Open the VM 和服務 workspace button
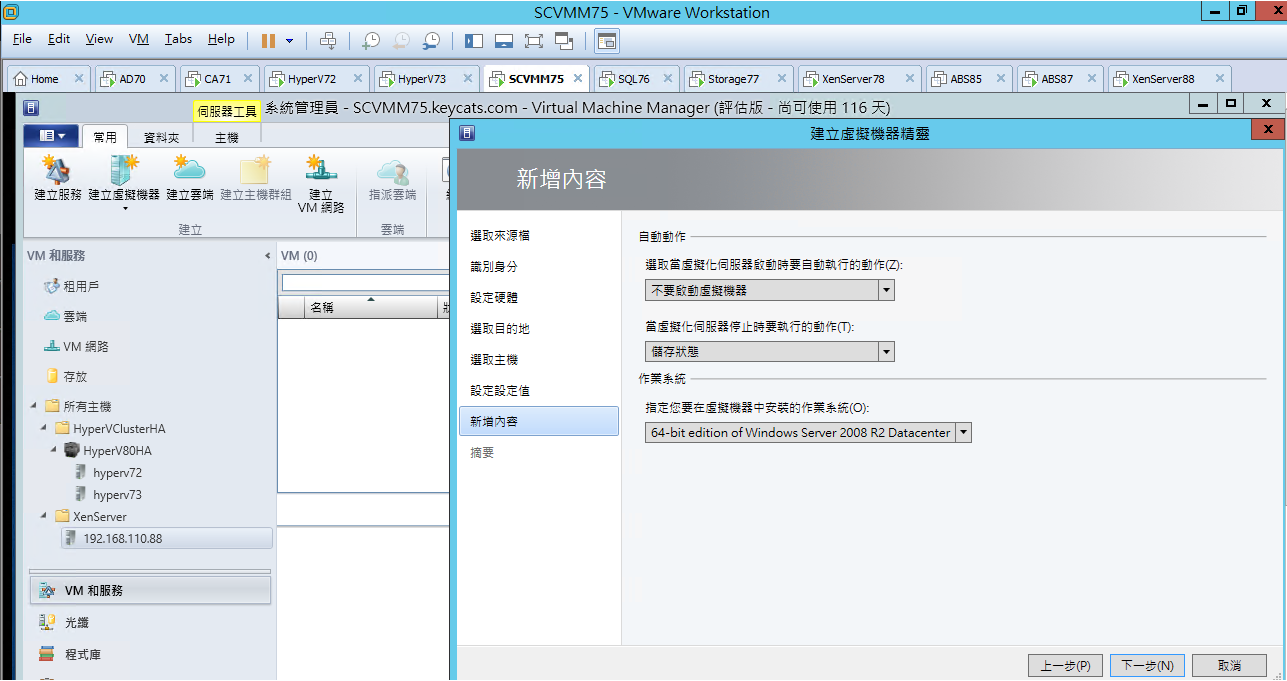Screen dimensions: 1287x681 click(x=150, y=590)
